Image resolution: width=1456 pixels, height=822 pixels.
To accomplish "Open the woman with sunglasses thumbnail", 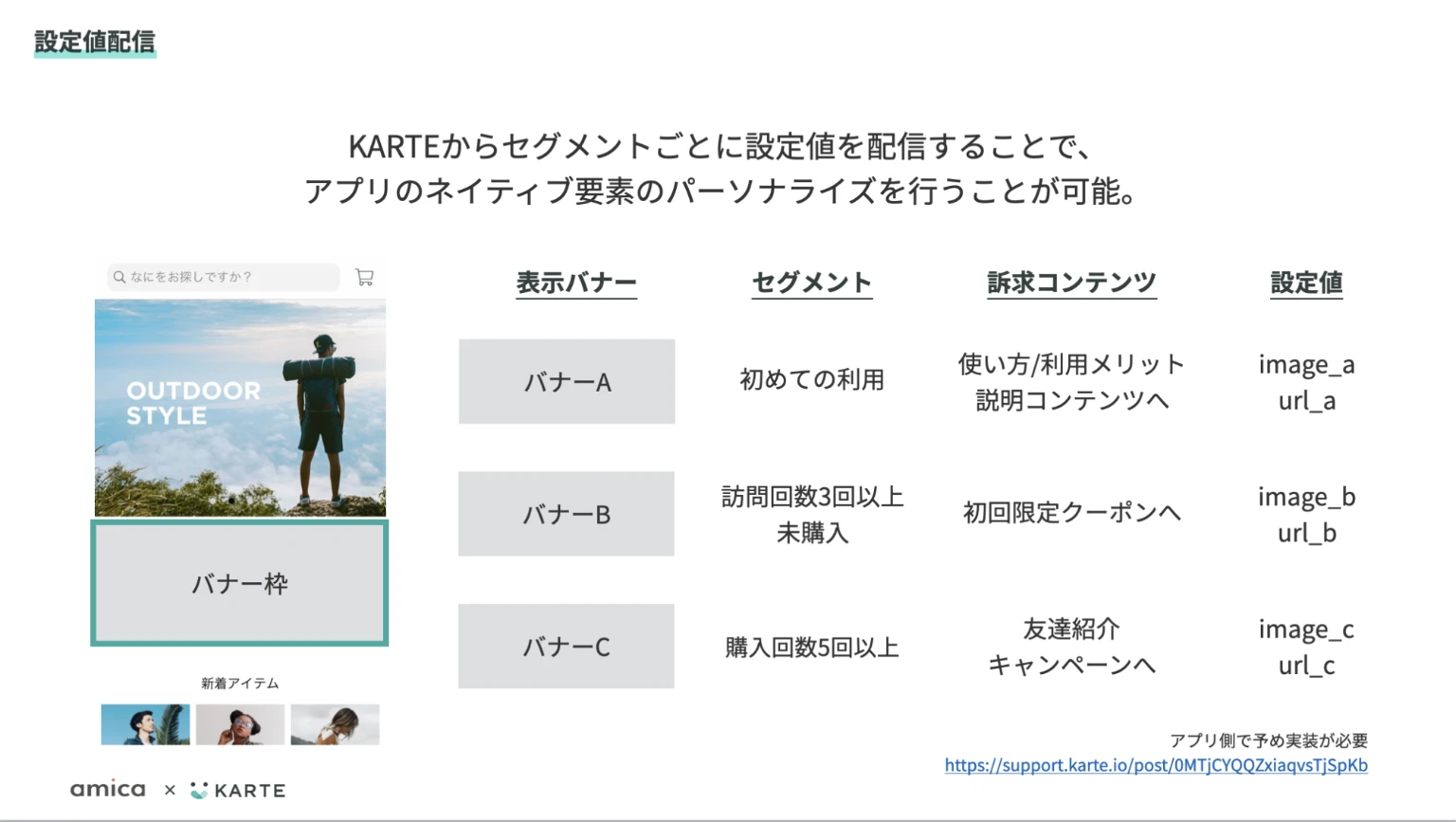I will [x=240, y=724].
